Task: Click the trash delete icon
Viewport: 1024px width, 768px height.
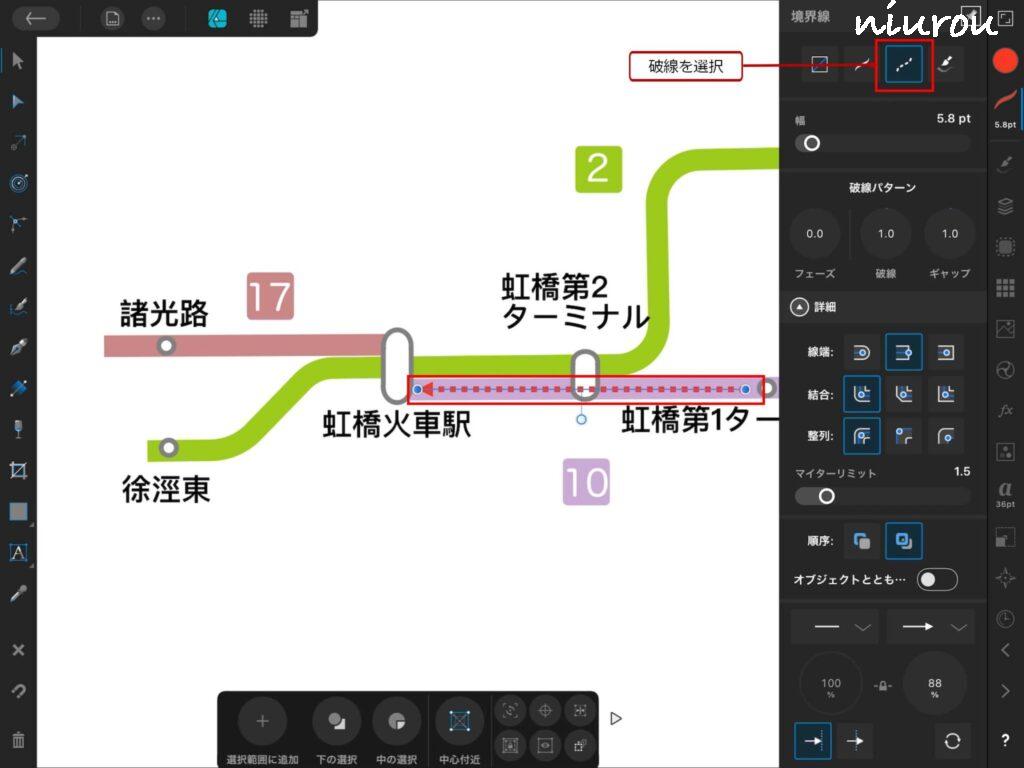Action: pos(18,740)
